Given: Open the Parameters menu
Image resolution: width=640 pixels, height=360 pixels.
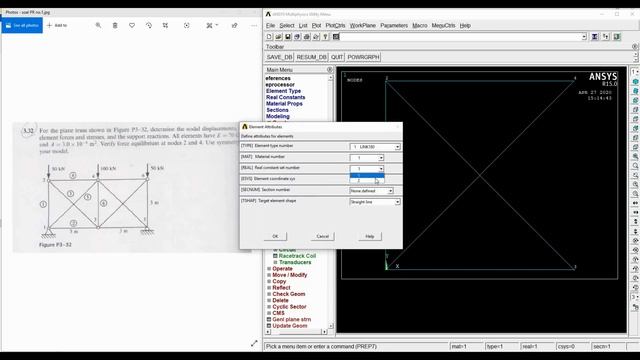Looking at the screenshot, I should click(394, 25).
